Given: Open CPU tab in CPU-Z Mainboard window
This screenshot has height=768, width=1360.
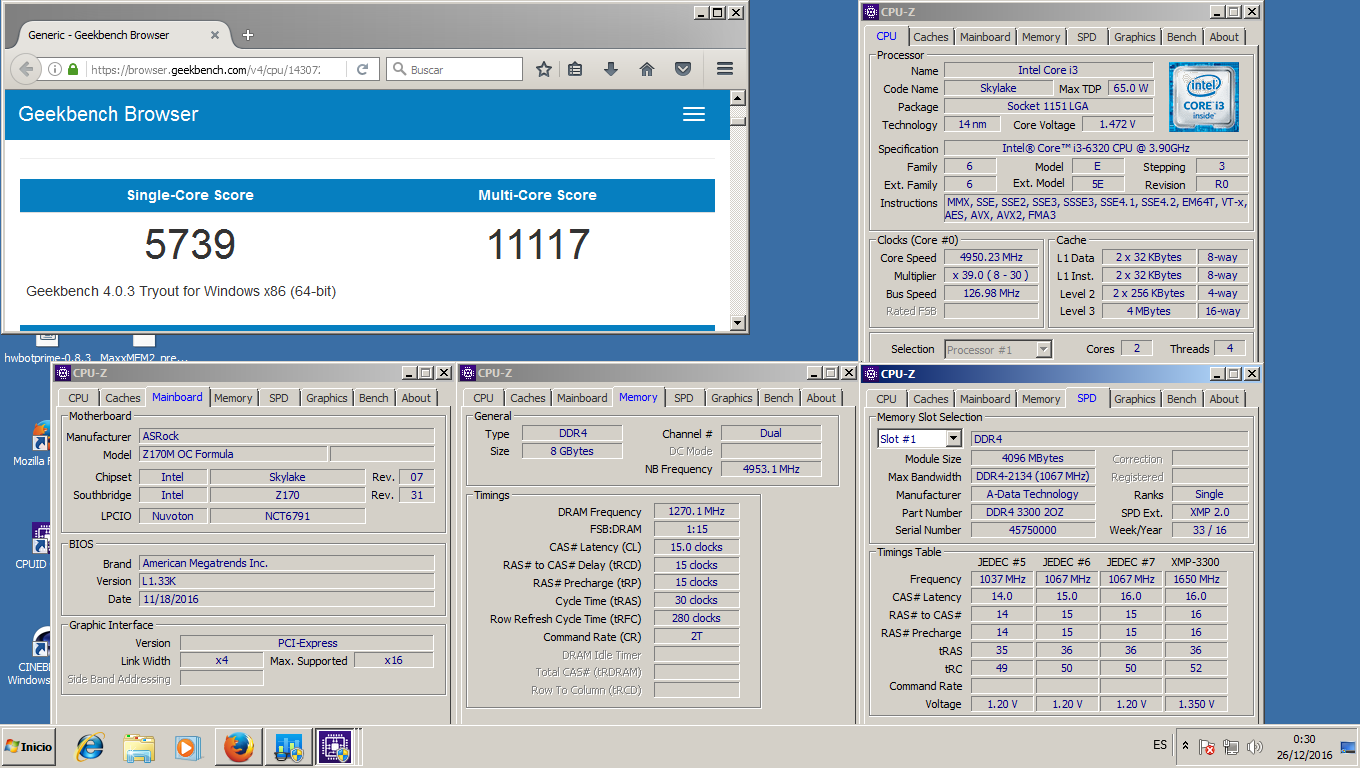Looking at the screenshot, I should coord(78,398).
